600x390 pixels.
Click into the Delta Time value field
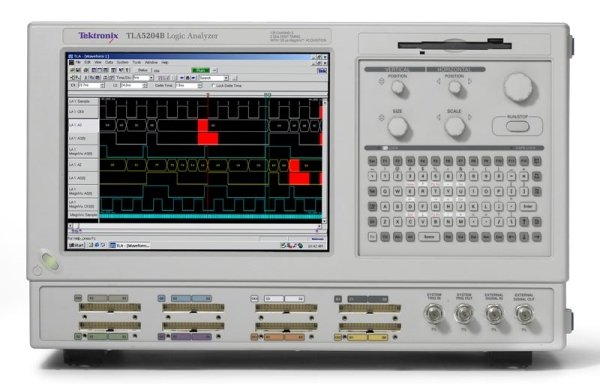(x=186, y=86)
